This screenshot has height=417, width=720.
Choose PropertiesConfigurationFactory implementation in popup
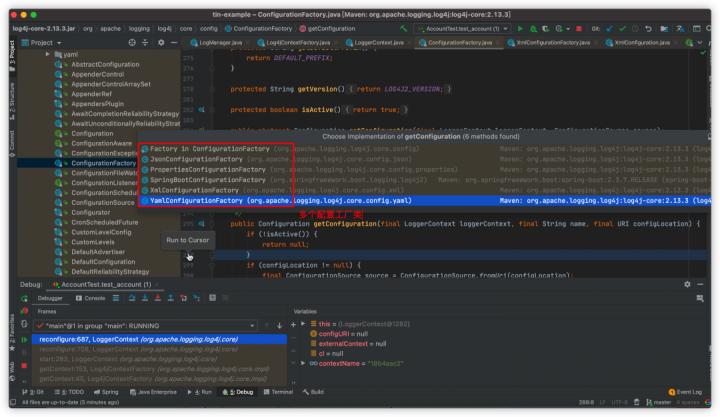click(x=425, y=169)
